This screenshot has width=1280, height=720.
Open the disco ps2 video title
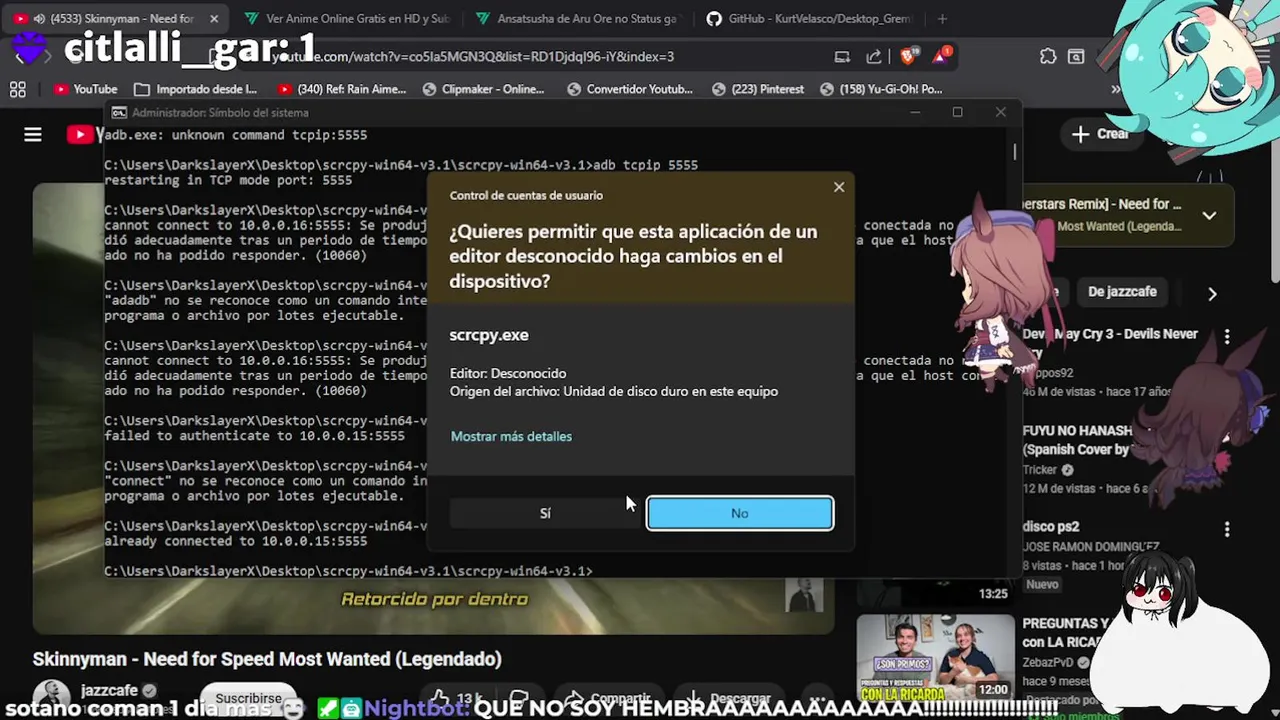(x=1050, y=526)
